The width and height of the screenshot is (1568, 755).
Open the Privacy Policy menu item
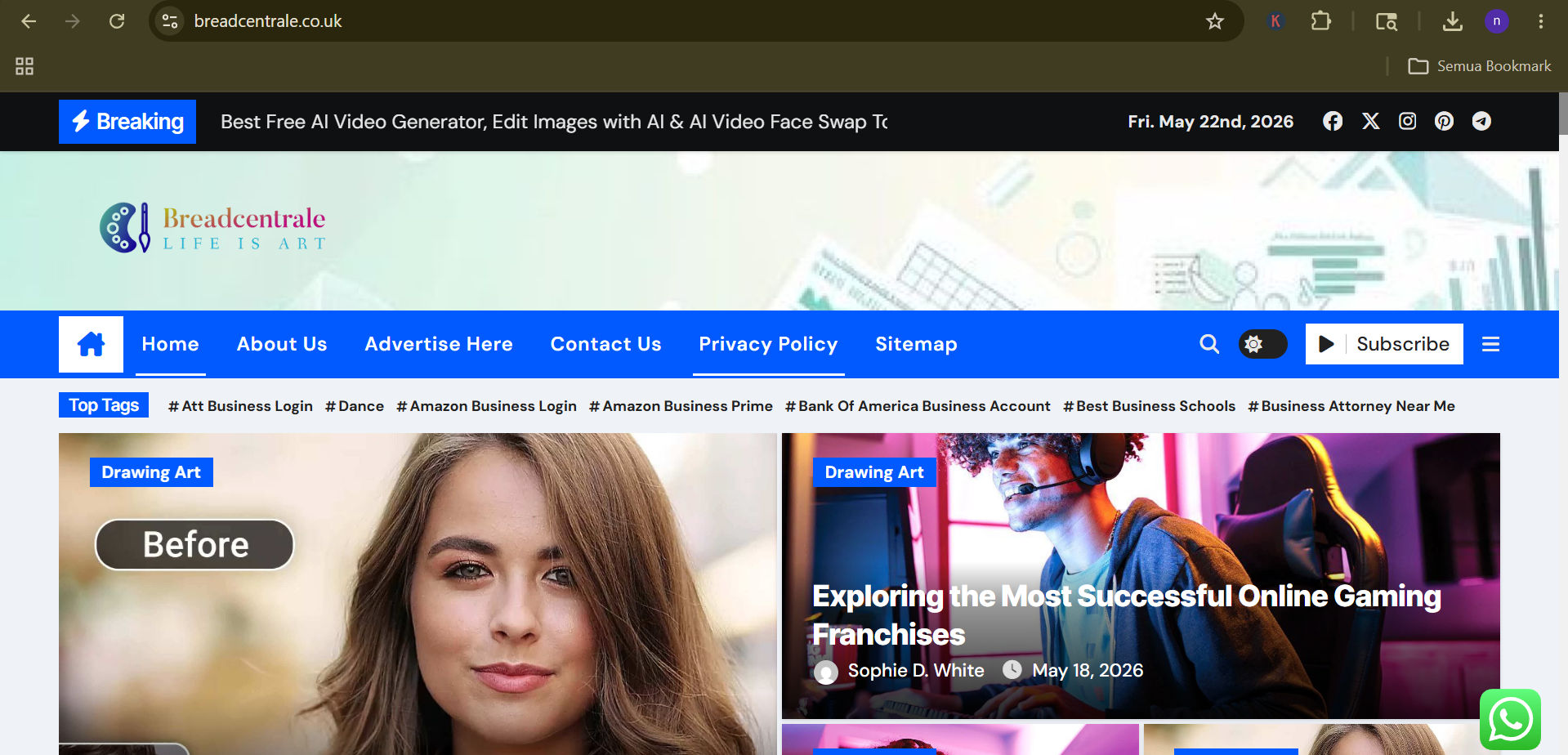pyautogui.click(x=768, y=344)
